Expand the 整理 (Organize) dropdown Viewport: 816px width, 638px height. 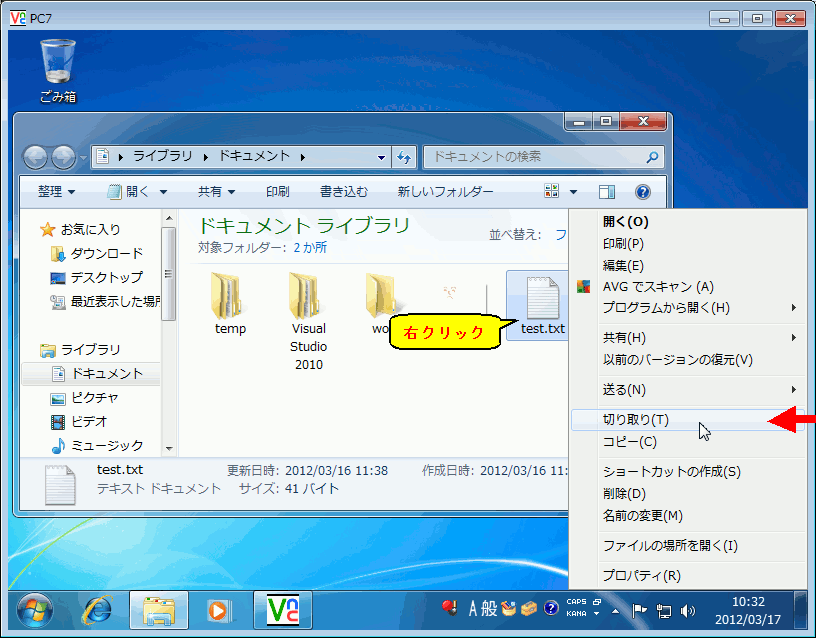click(x=57, y=191)
